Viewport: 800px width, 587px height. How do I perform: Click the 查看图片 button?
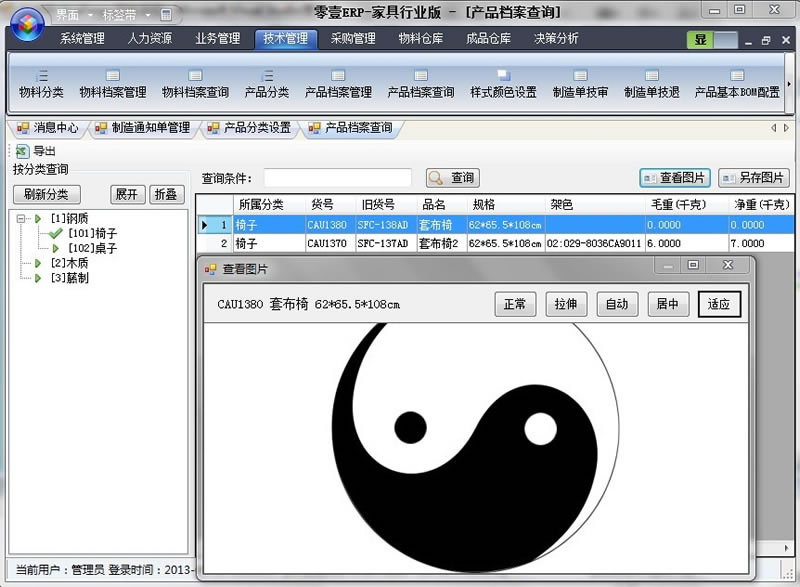pyautogui.click(x=674, y=178)
